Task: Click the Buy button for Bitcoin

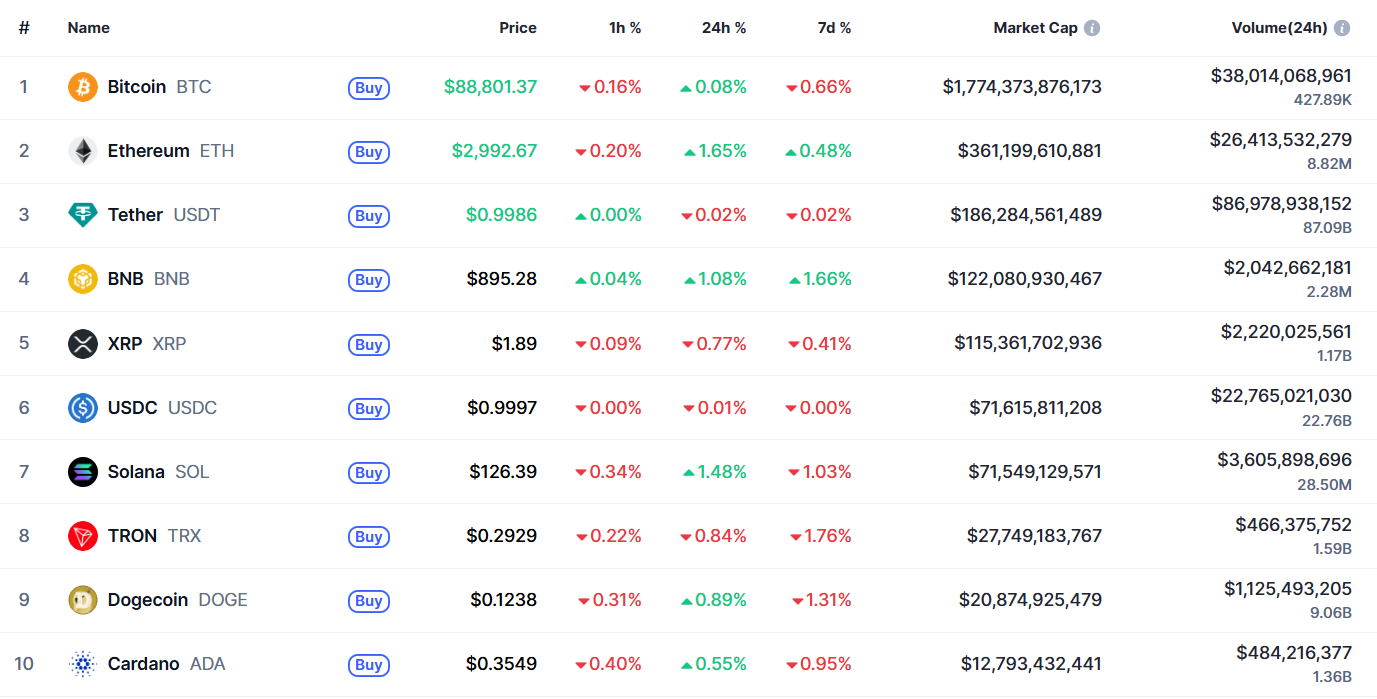Action: (369, 88)
